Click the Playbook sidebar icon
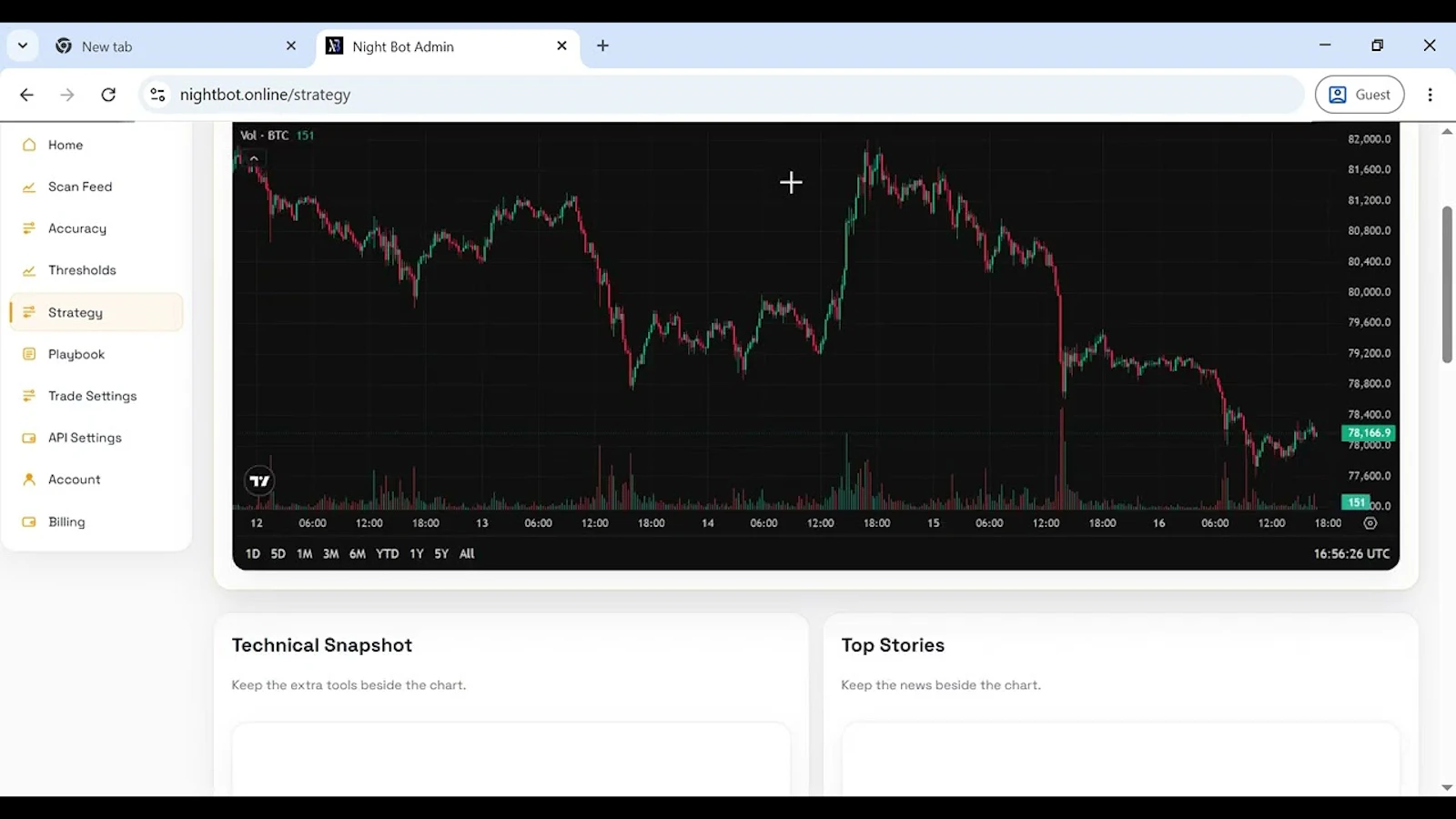The width and height of the screenshot is (1456, 819). point(29,354)
